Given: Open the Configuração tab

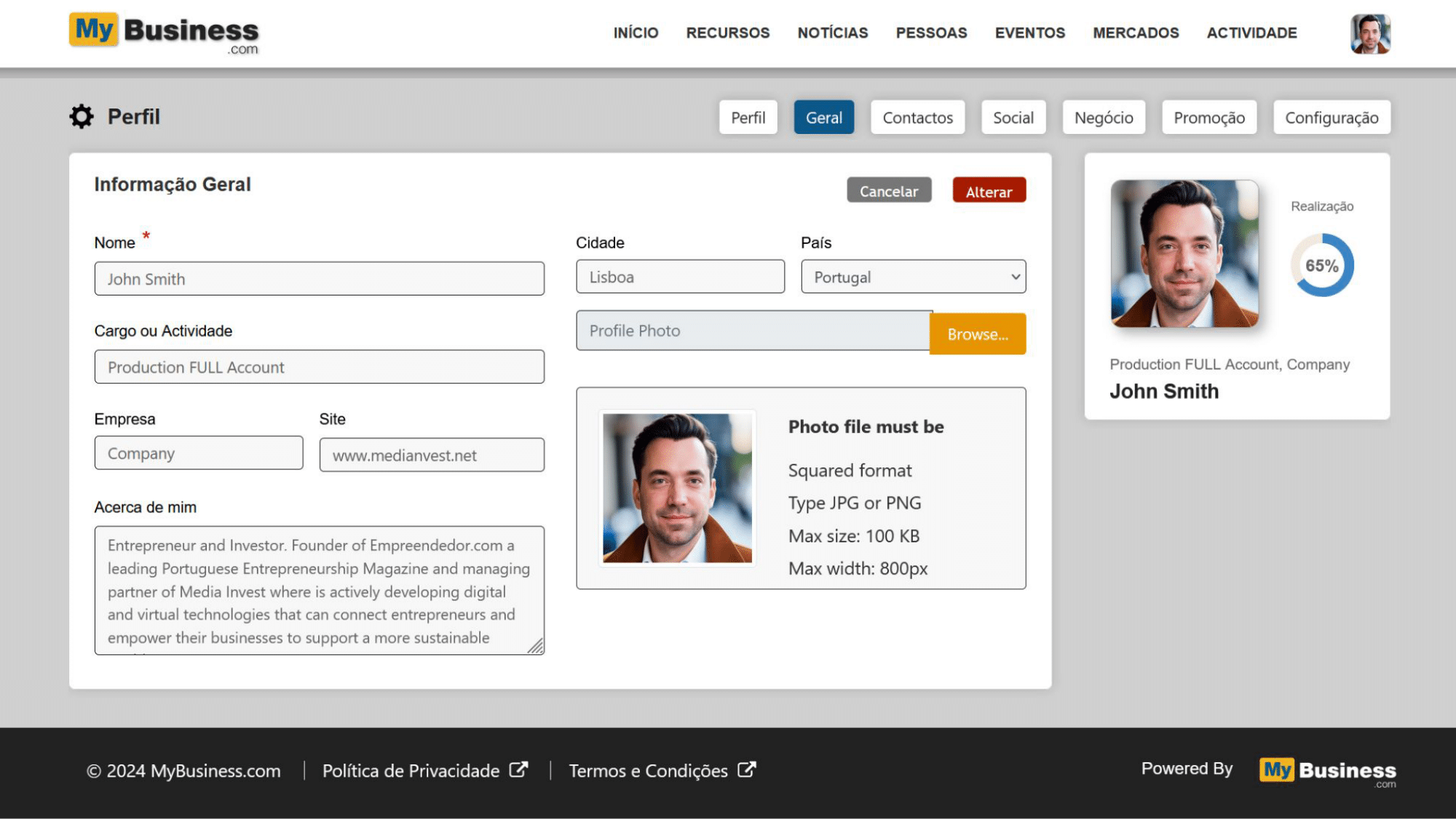Looking at the screenshot, I should 1331,117.
